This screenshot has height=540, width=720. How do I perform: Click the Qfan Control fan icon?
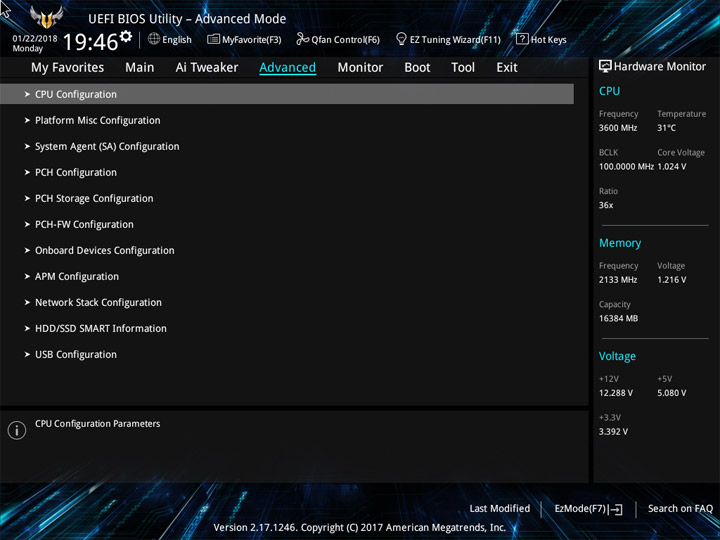pyautogui.click(x=302, y=39)
